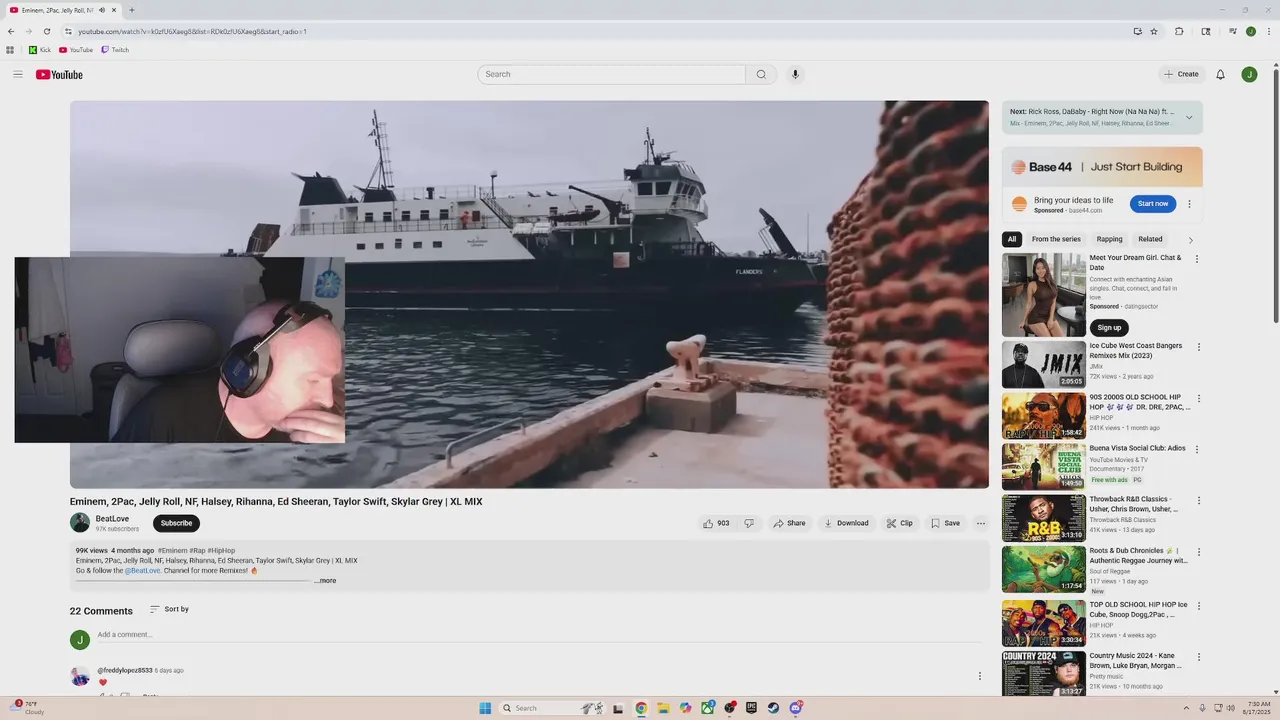Open Country Music 2024 video thumbnail
Image resolution: width=1280 pixels, height=720 pixels.
click(1044, 674)
